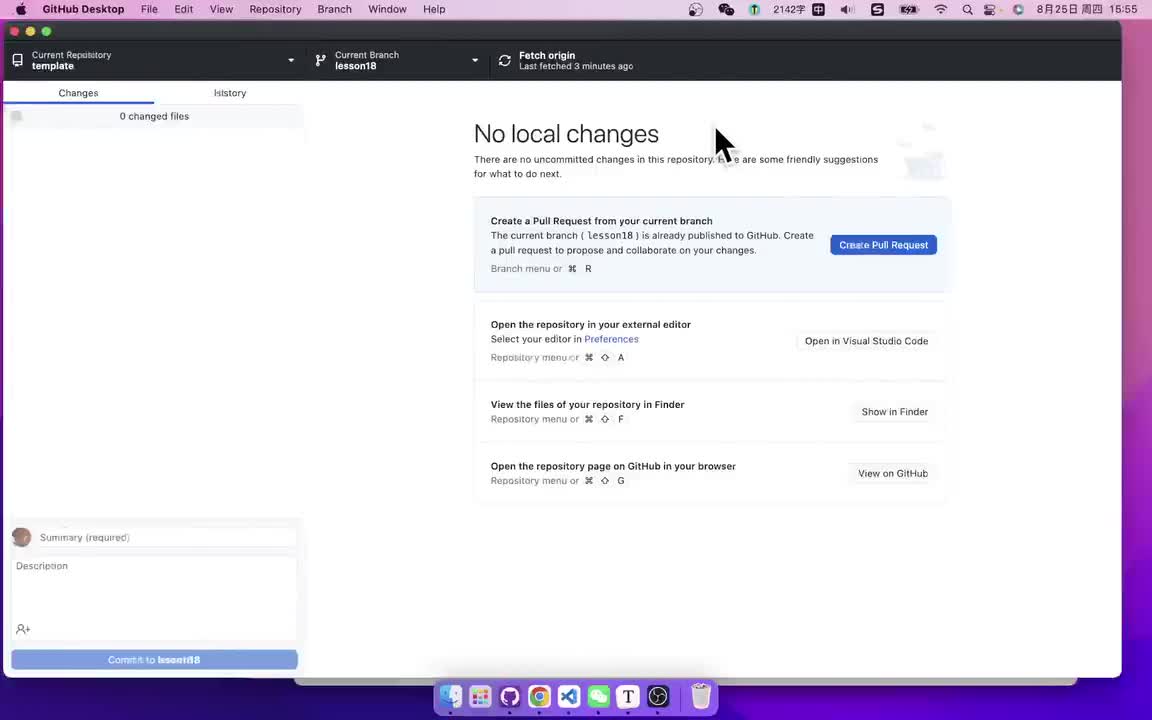Switch to the History tab
The width and height of the screenshot is (1152, 720).
[x=230, y=93]
